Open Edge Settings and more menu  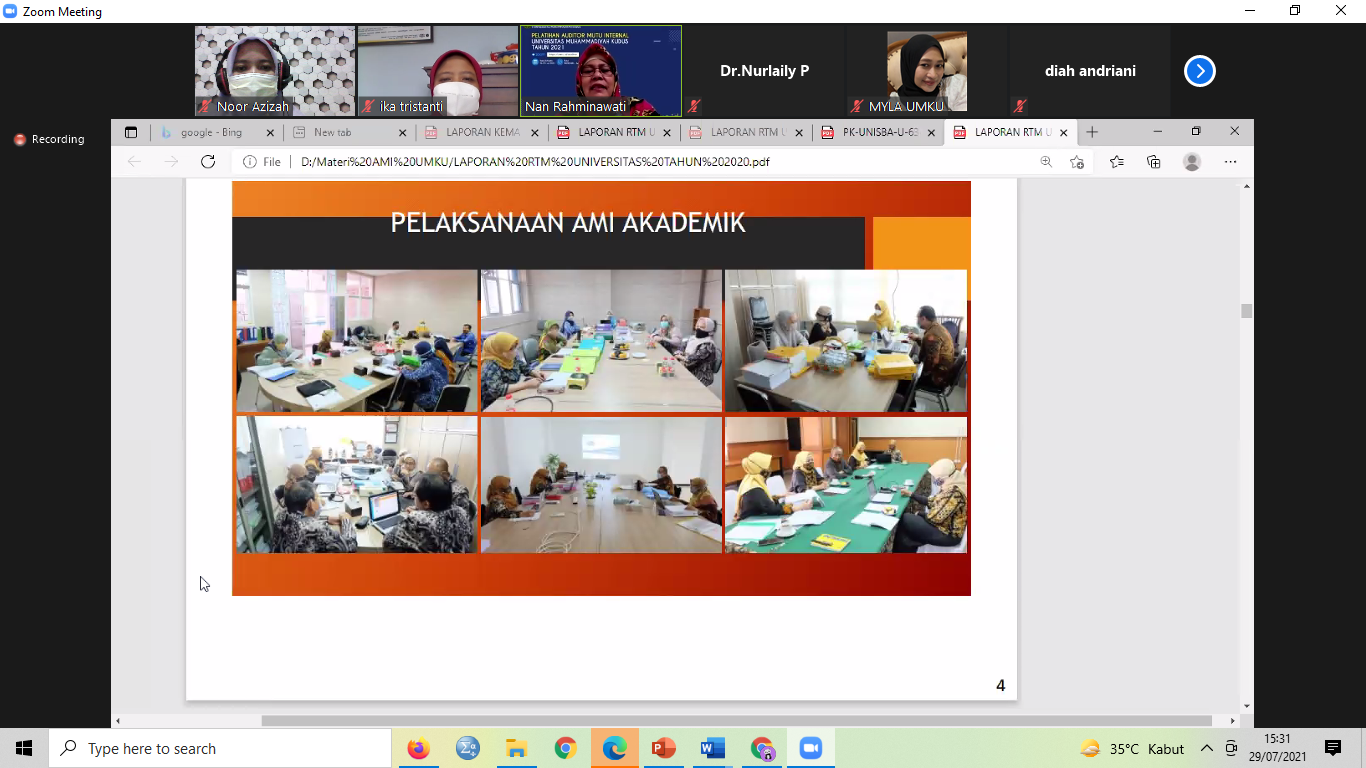point(1230,162)
